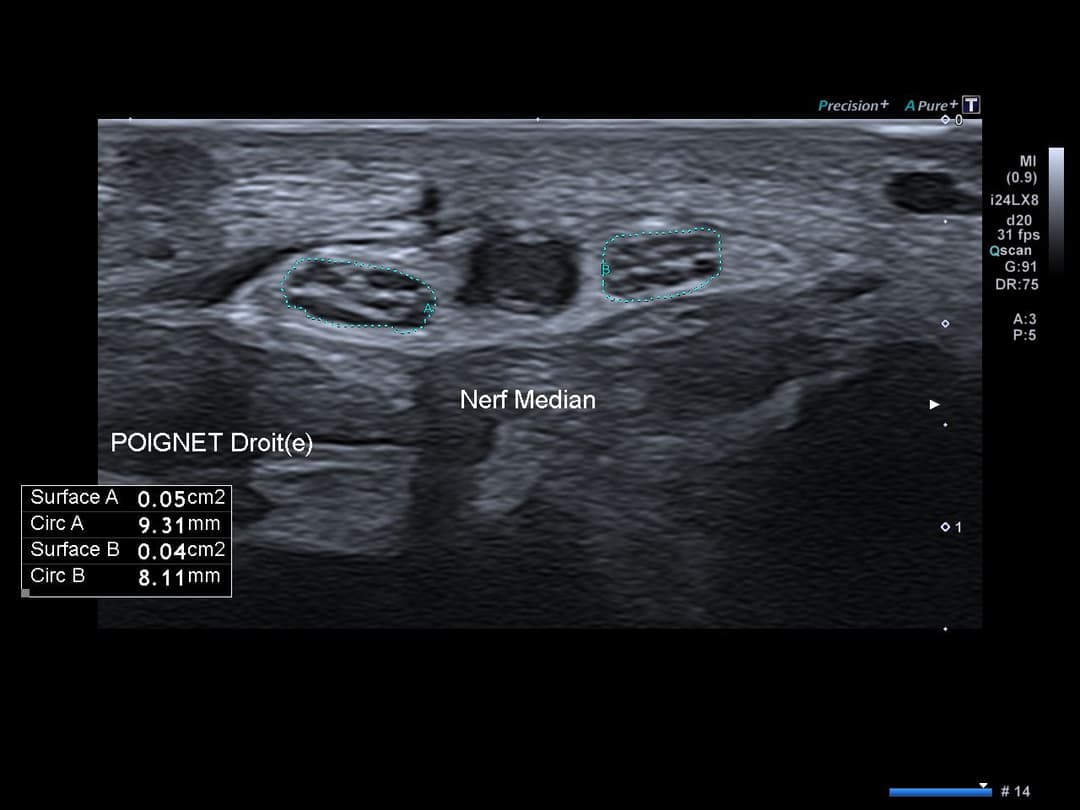Open the G:91 gain setting

1020,267
